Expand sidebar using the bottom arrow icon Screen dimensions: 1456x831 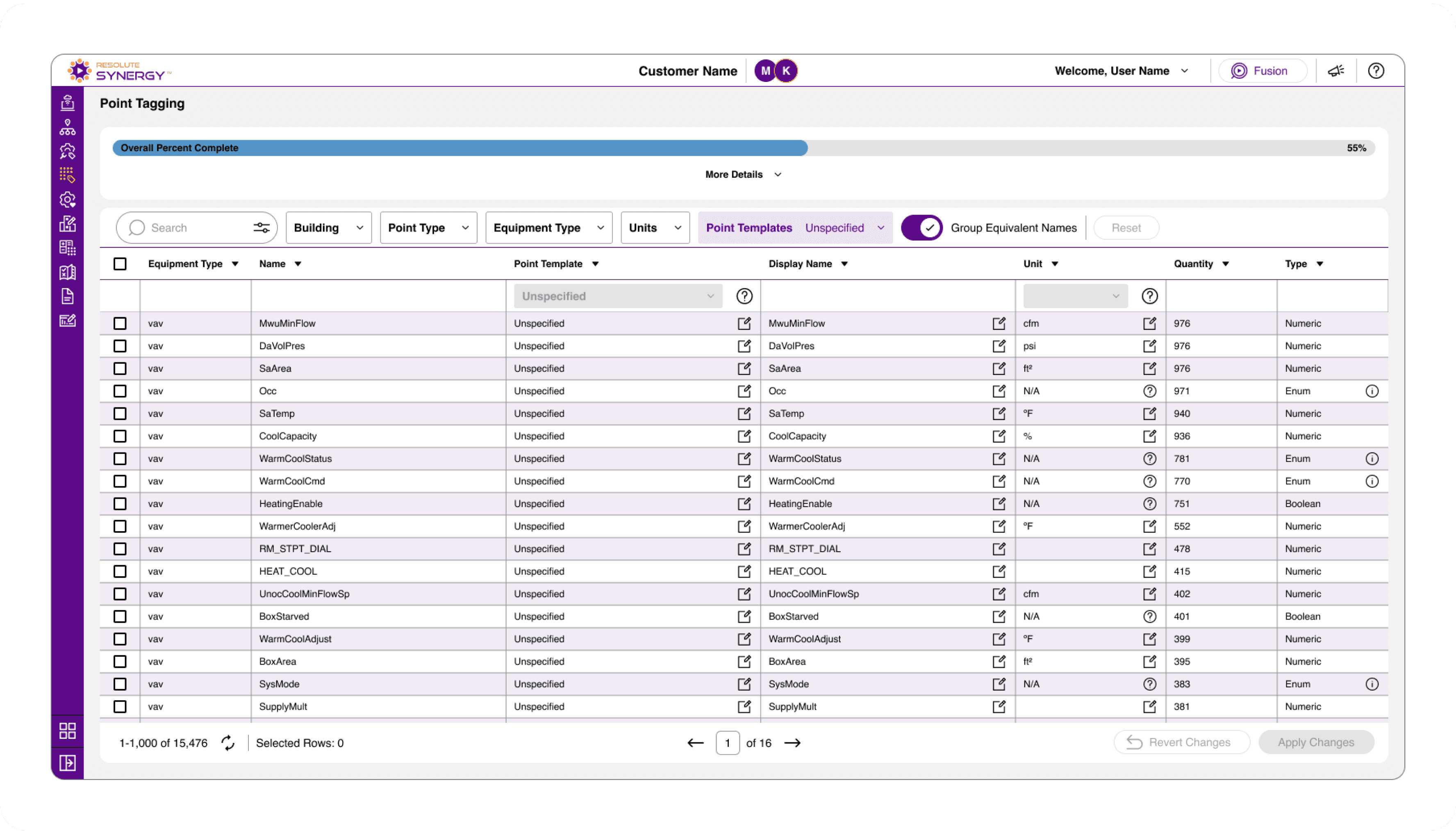[67, 763]
